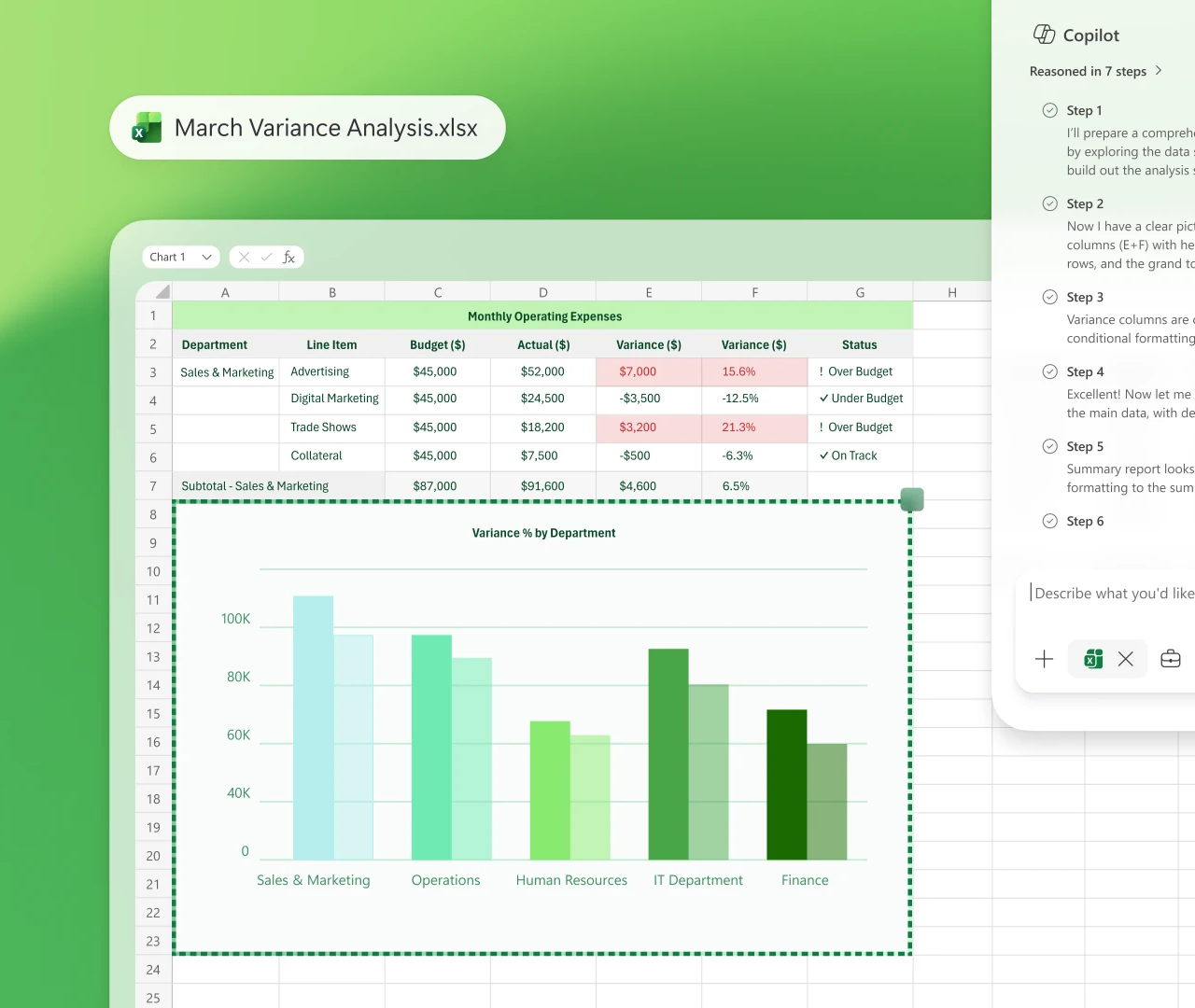The image size is (1195, 1008).
Task: Expand the Step 2 reasoning entry
Action: [1085, 203]
